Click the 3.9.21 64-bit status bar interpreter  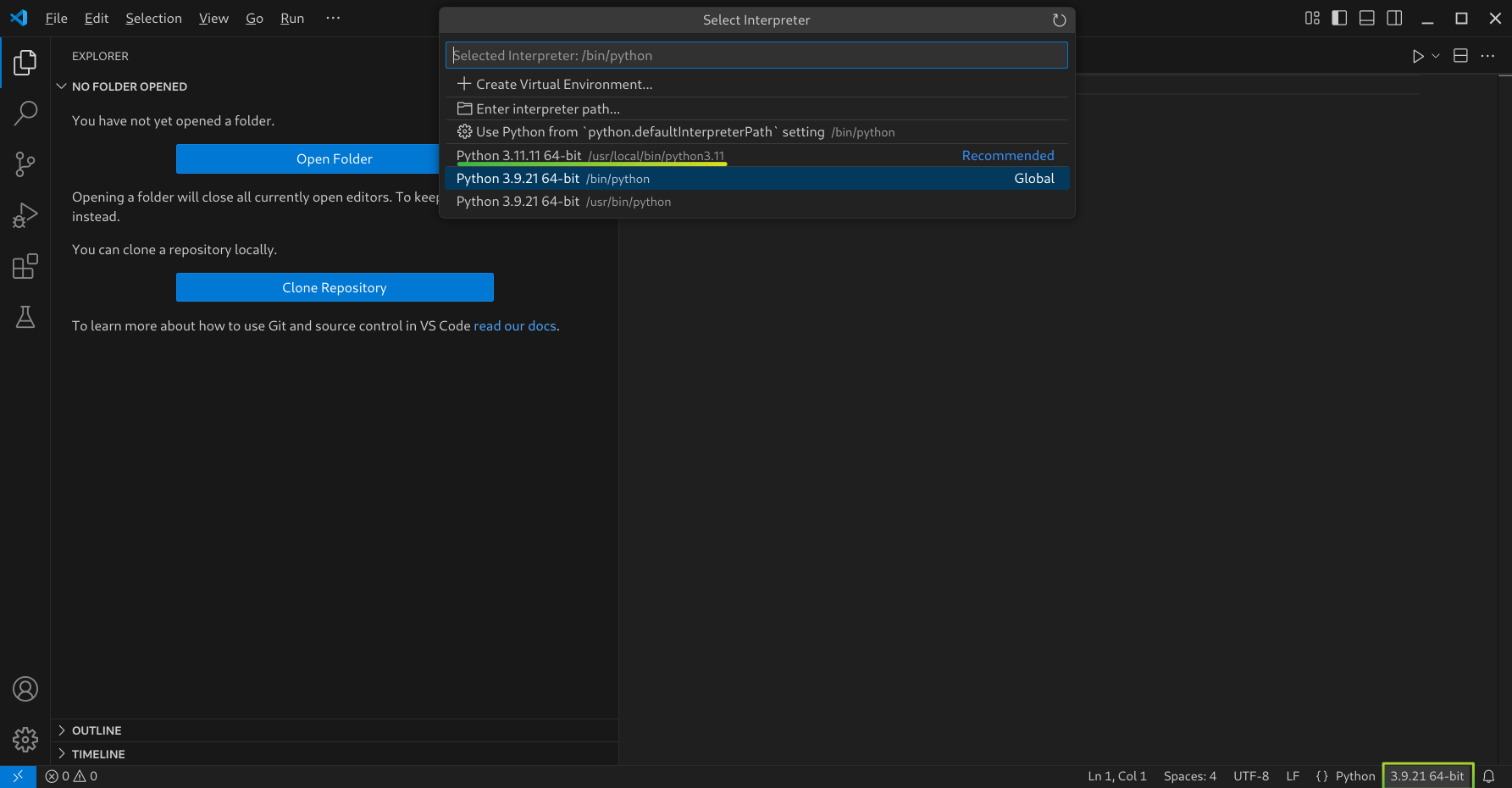[x=1427, y=776]
